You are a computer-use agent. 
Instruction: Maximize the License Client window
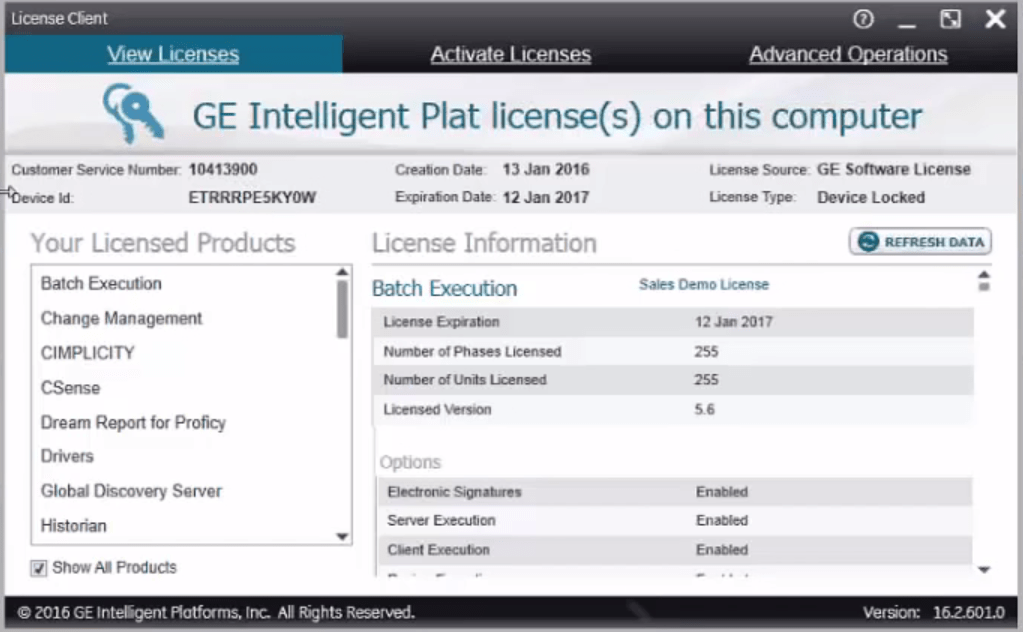click(x=951, y=19)
